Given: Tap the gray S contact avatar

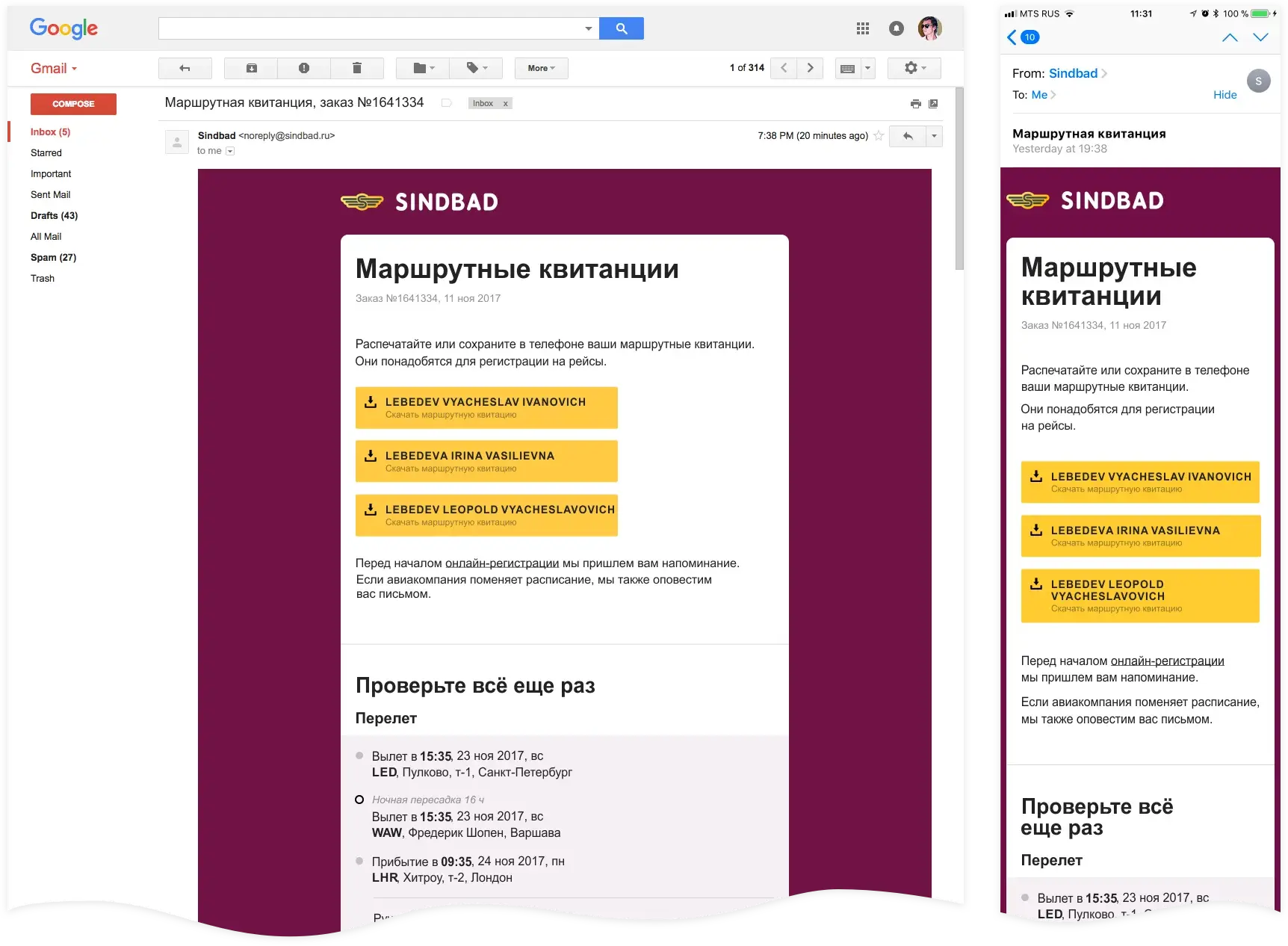Looking at the screenshot, I should [x=1259, y=81].
